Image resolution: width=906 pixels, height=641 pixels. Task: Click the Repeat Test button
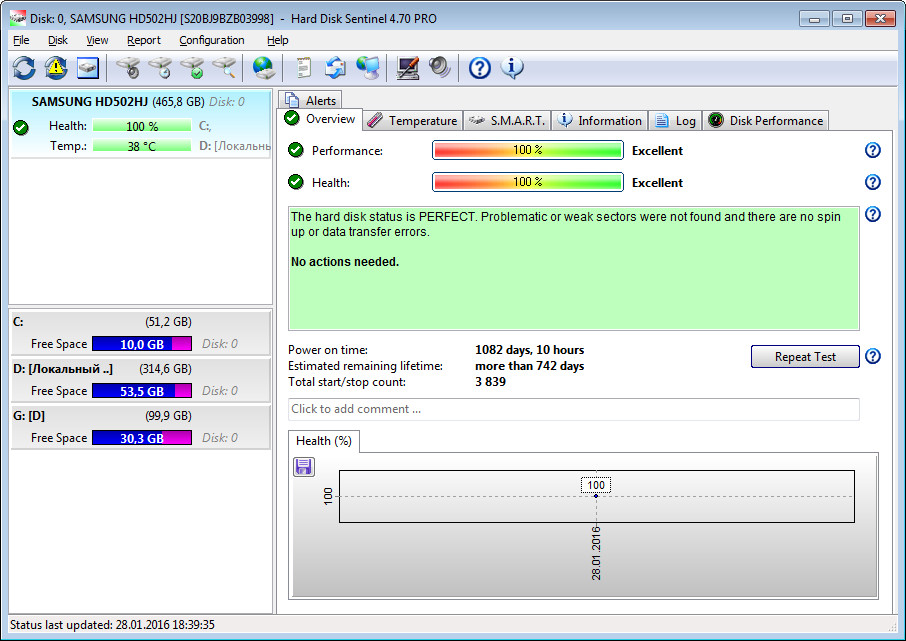tap(805, 357)
